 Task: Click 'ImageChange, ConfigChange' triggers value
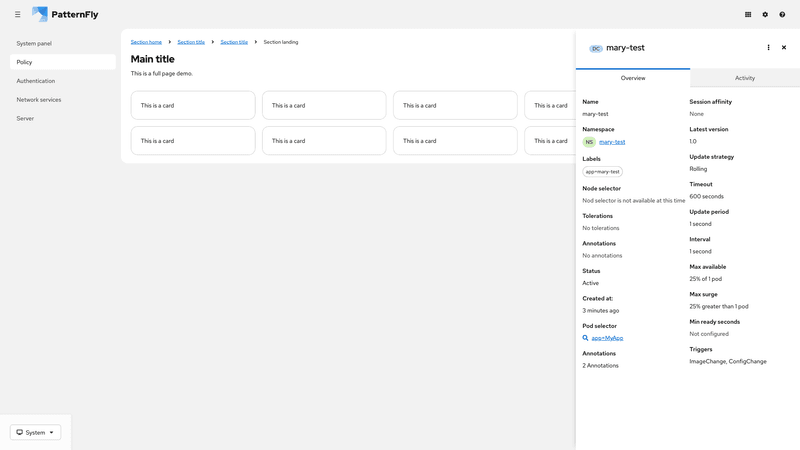click(728, 361)
